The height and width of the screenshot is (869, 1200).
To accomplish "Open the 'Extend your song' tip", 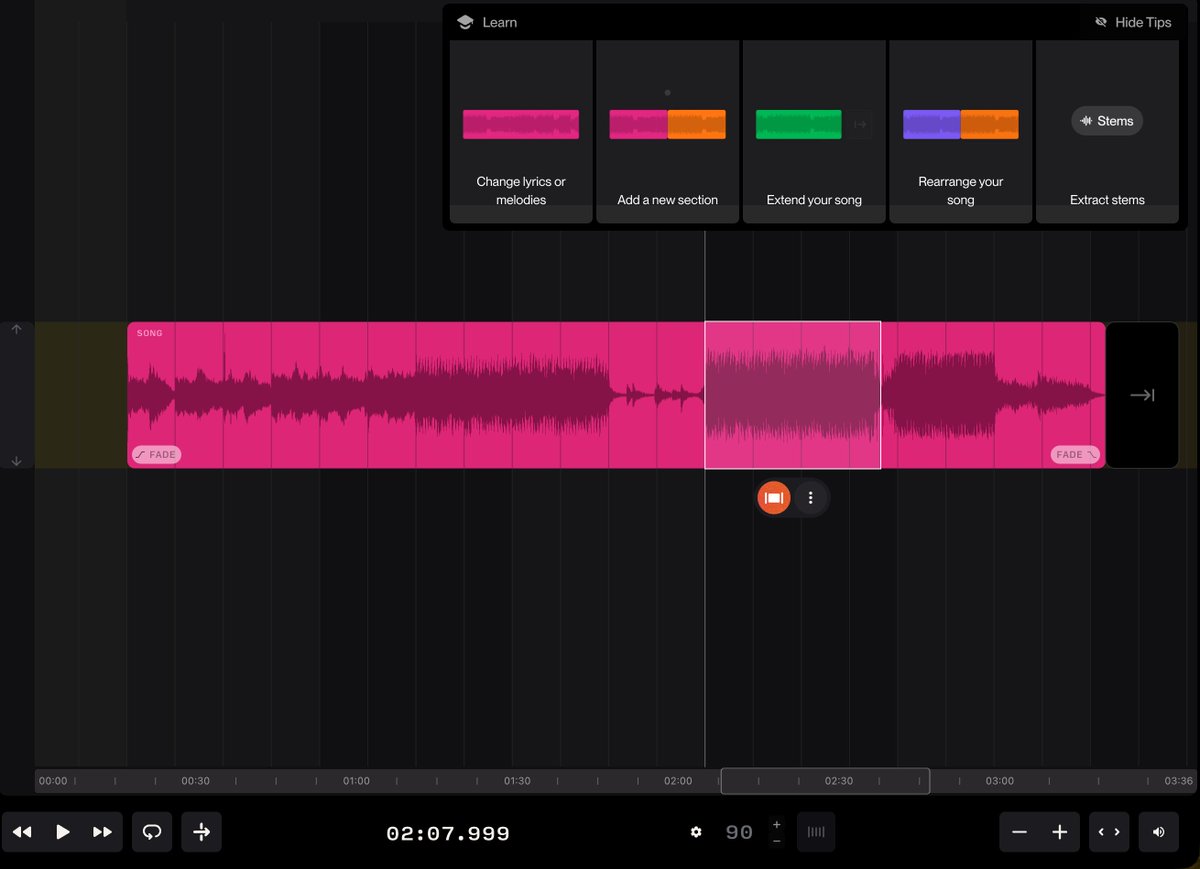I will (x=814, y=131).
